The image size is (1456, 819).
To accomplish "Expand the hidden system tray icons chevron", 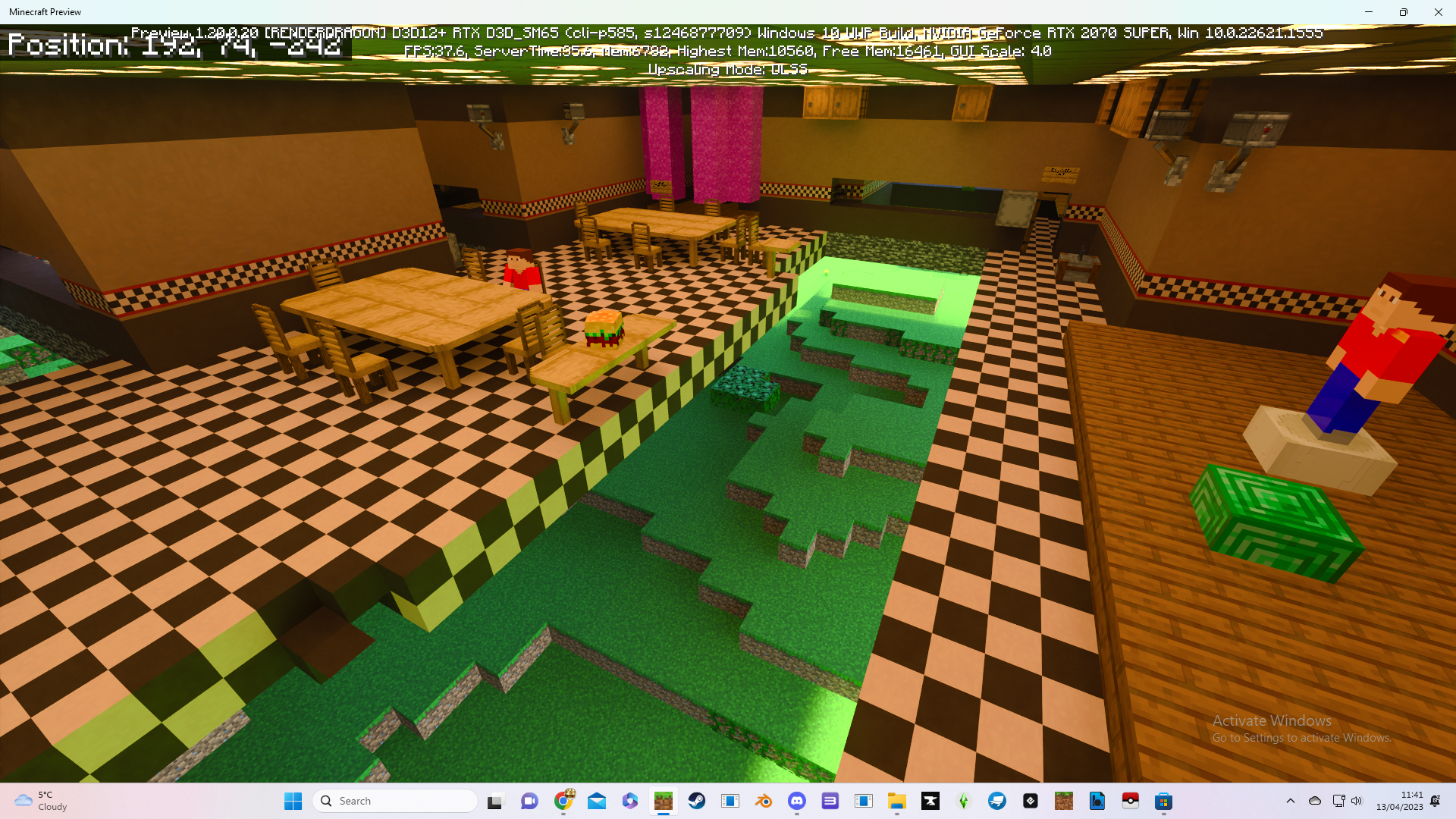I will pos(1291,801).
